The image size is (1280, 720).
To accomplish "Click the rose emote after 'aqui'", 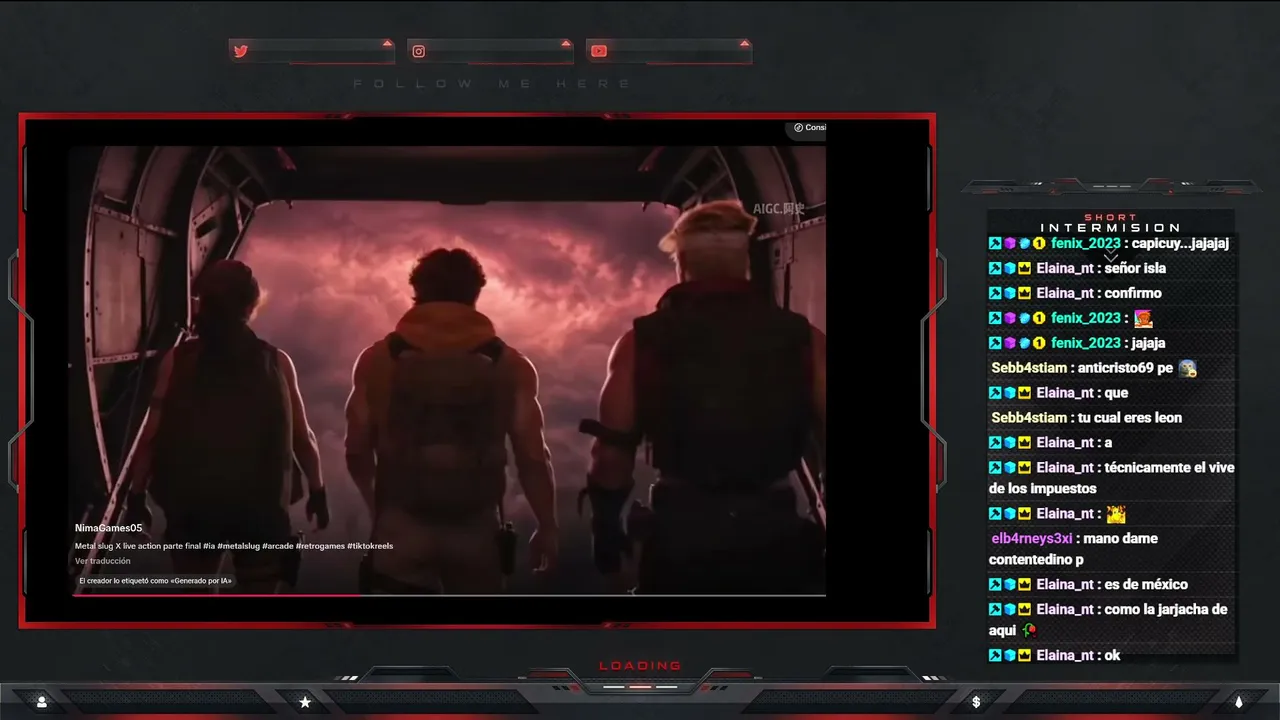I will (x=1029, y=631).
